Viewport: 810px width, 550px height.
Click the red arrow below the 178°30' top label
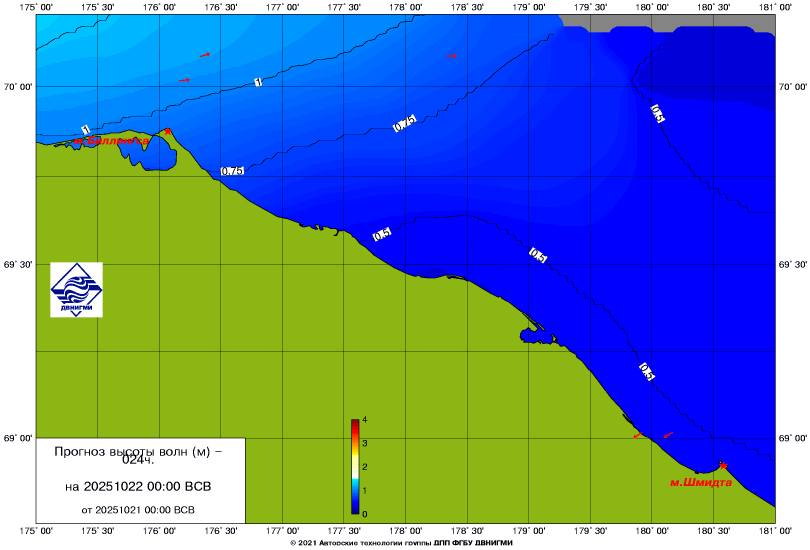(451, 56)
